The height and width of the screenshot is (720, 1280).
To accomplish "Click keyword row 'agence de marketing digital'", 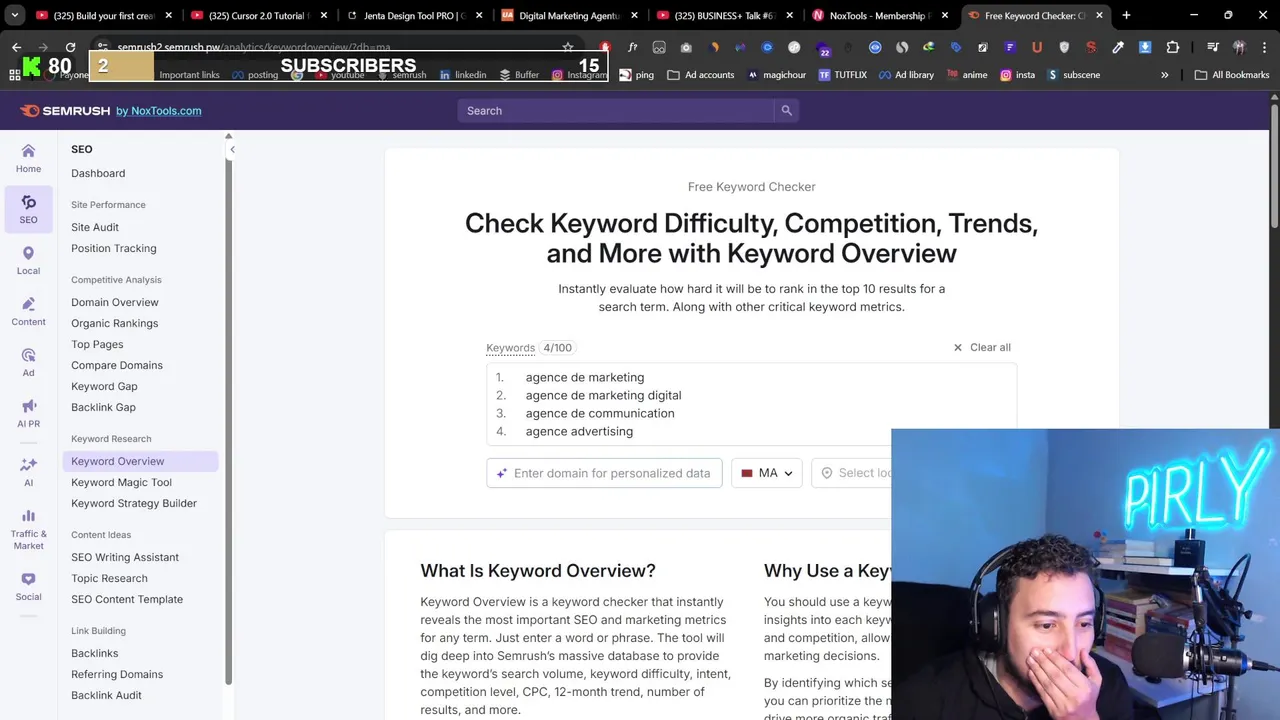I will click(603, 395).
